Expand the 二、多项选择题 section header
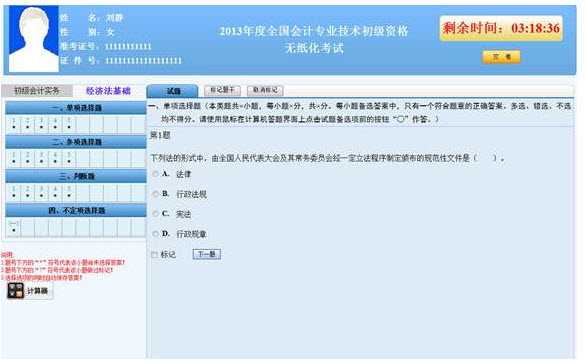Viewport: 586px width, 364px height. click(76, 142)
